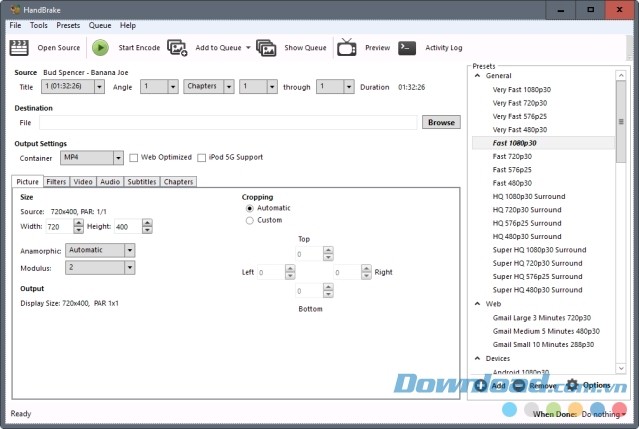Open the Anamorphic dropdown

pos(100,250)
